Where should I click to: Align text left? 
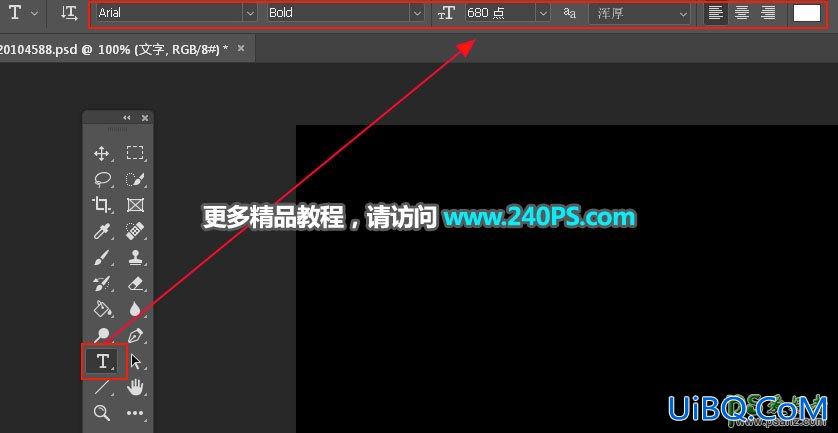pos(716,13)
